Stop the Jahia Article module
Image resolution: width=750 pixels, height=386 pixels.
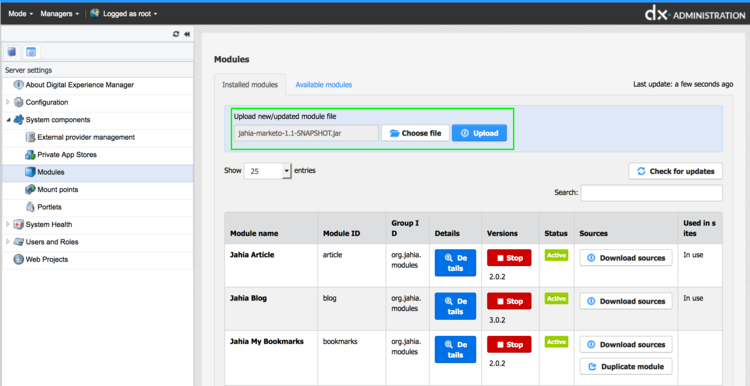coord(509,258)
